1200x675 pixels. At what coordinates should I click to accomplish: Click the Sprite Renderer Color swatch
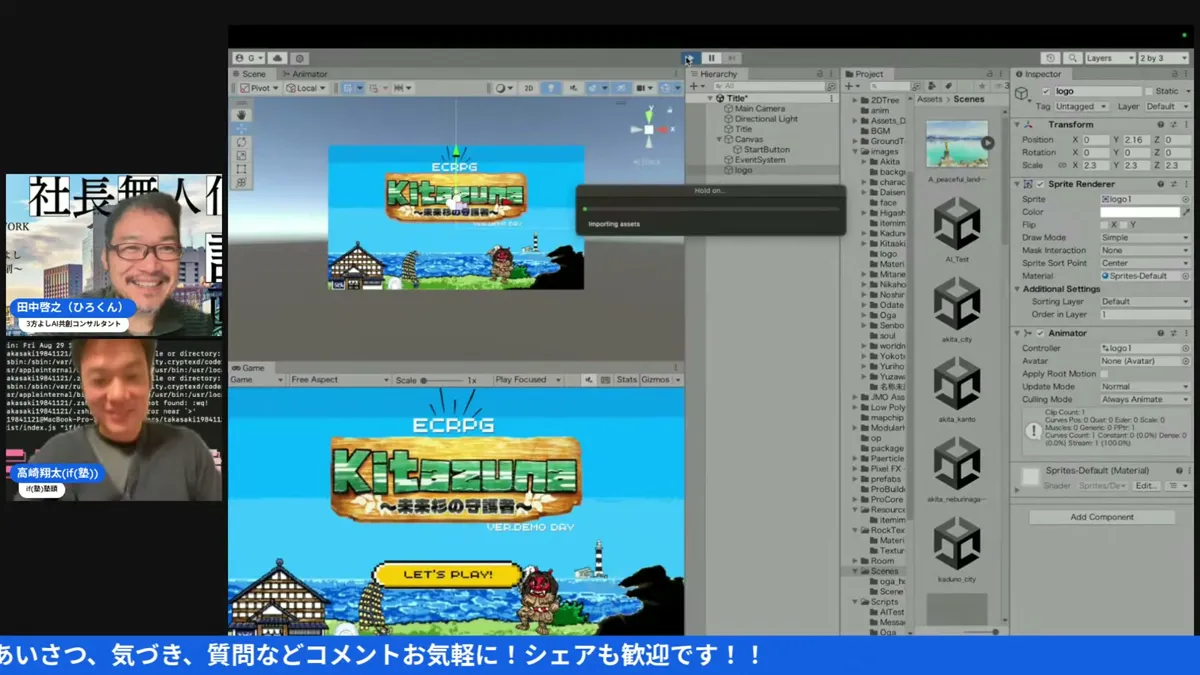pos(1140,212)
